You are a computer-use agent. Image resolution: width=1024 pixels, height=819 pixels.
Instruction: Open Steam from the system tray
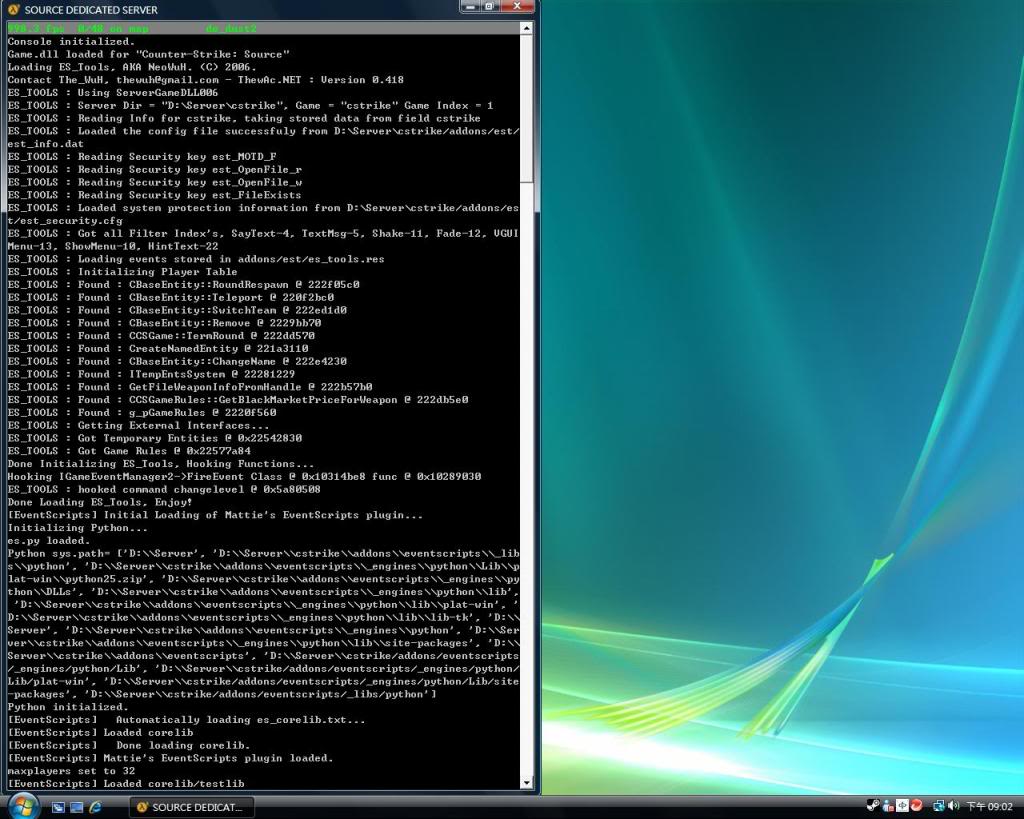[873, 806]
